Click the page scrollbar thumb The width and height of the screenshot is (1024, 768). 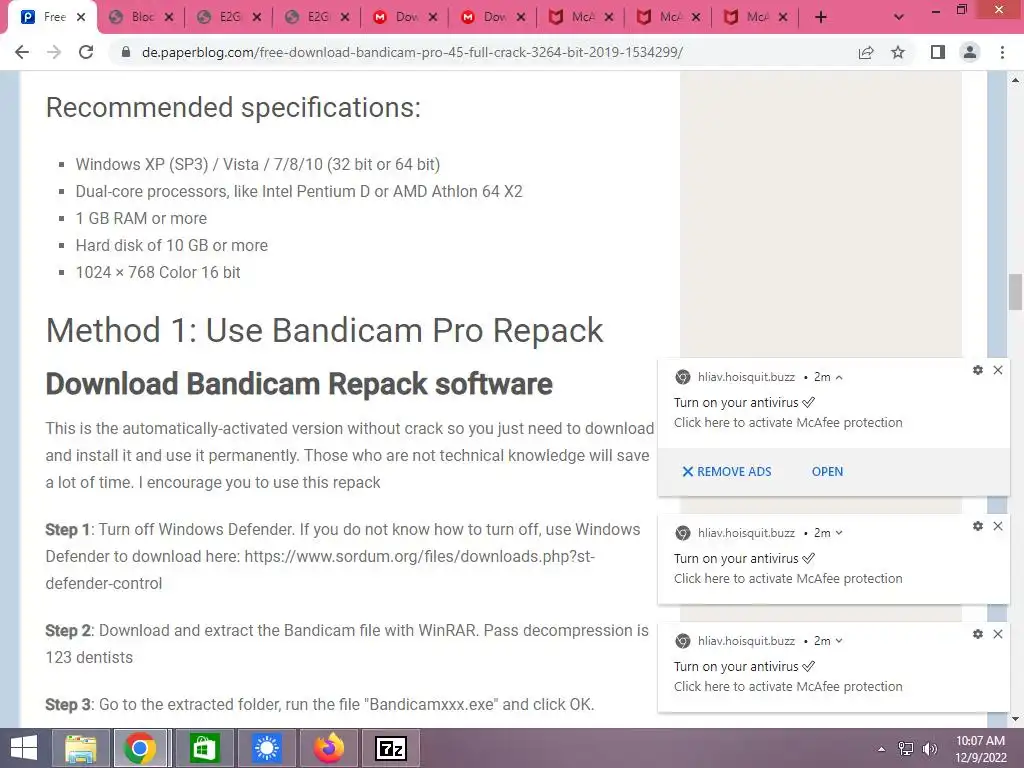(1015, 292)
